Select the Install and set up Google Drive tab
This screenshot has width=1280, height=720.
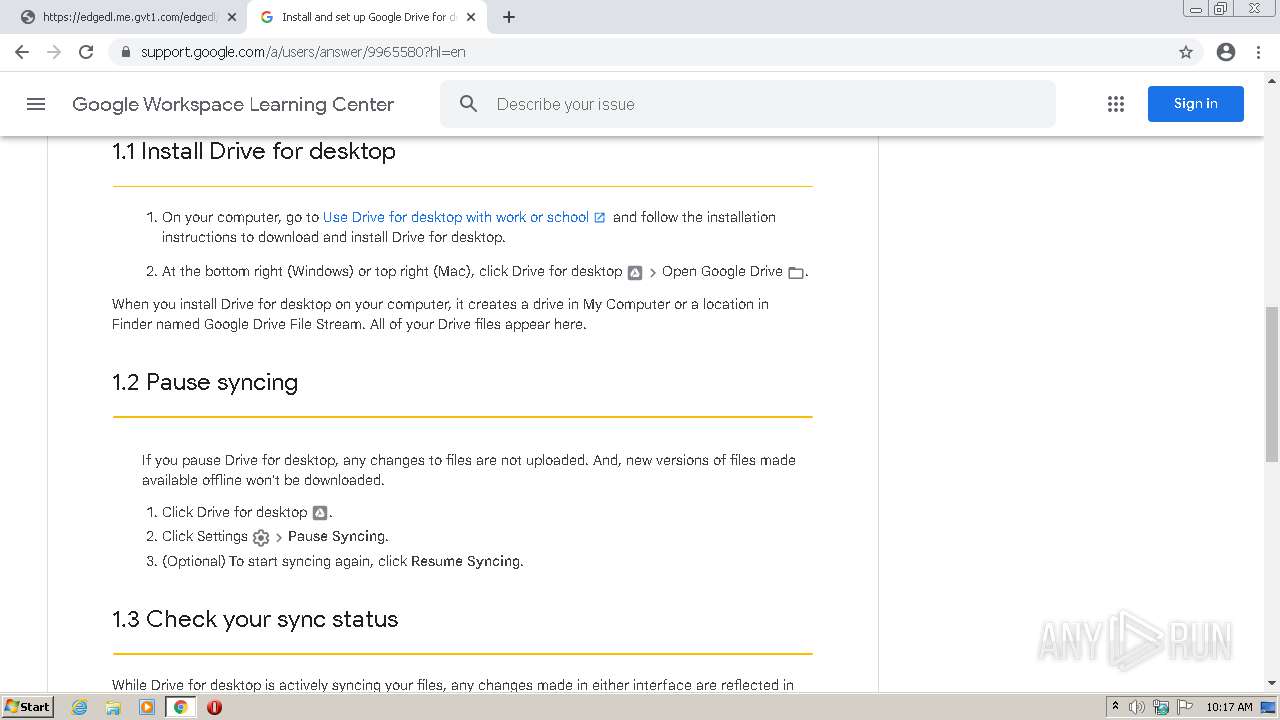tap(366, 17)
